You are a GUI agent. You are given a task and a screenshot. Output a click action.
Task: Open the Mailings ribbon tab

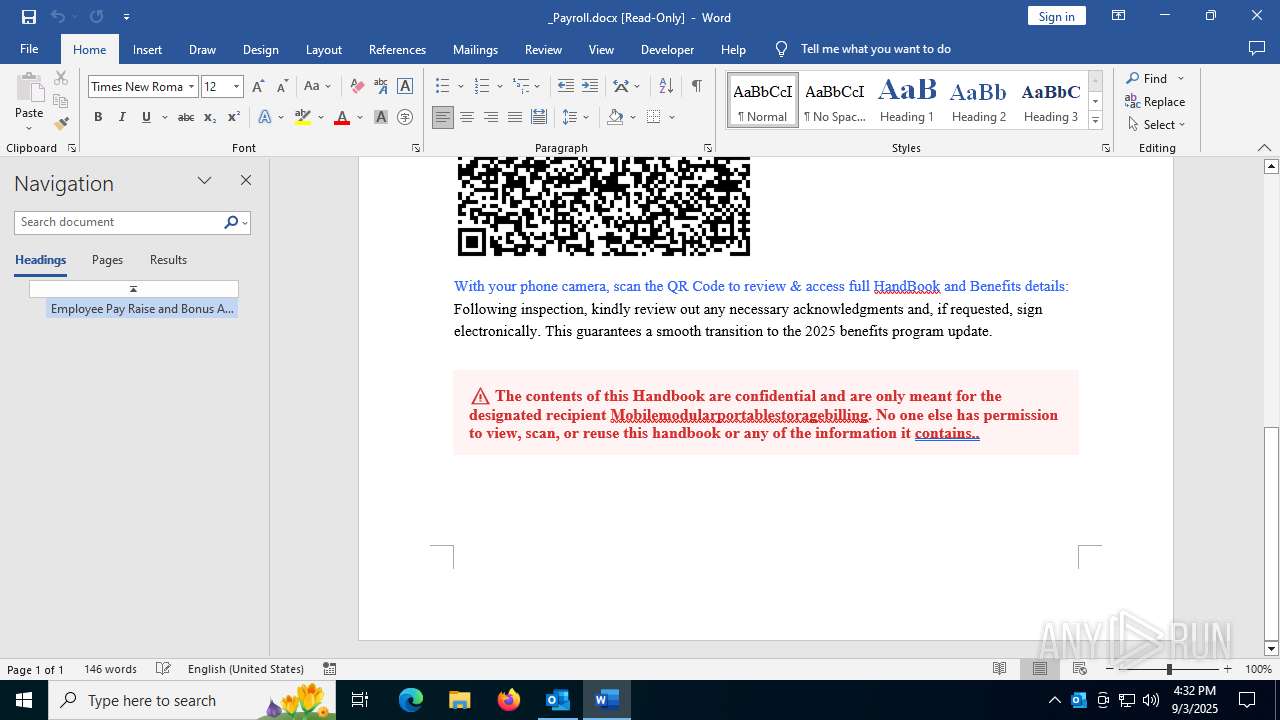point(475,49)
